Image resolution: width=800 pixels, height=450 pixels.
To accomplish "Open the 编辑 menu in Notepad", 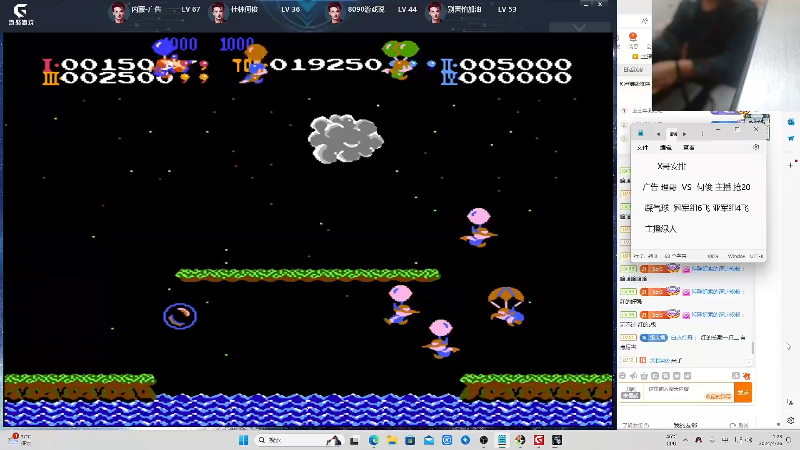I will pos(666,147).
